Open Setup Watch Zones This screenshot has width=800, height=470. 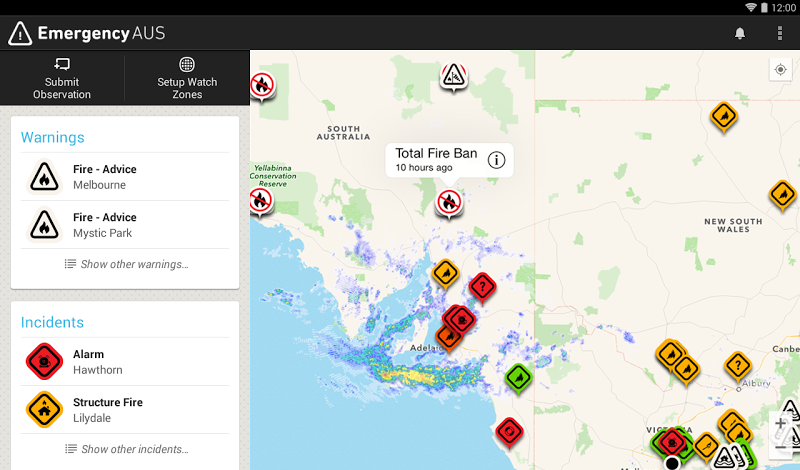tap(187, 78)
